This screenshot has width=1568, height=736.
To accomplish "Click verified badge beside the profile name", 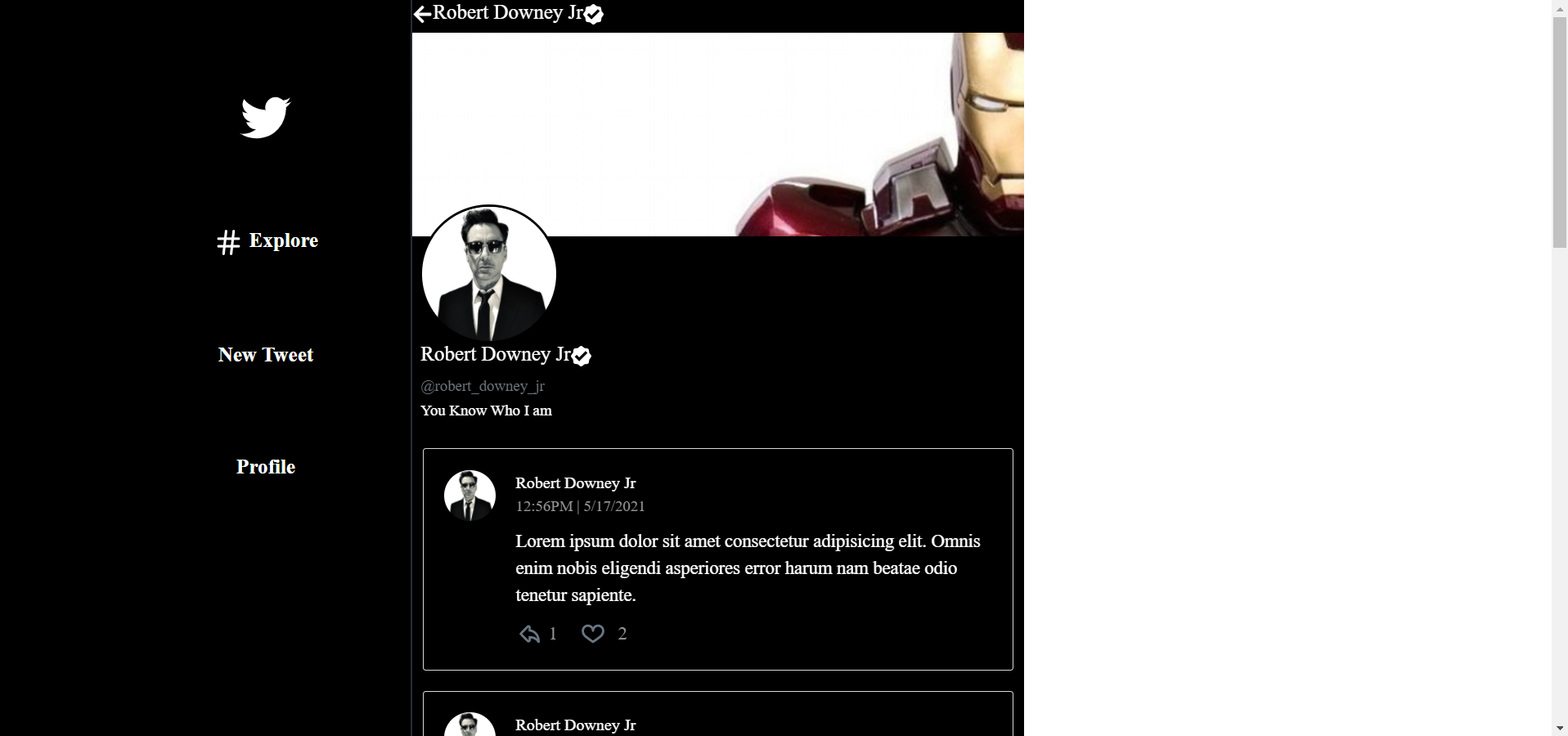I will (x=582, y=357).
